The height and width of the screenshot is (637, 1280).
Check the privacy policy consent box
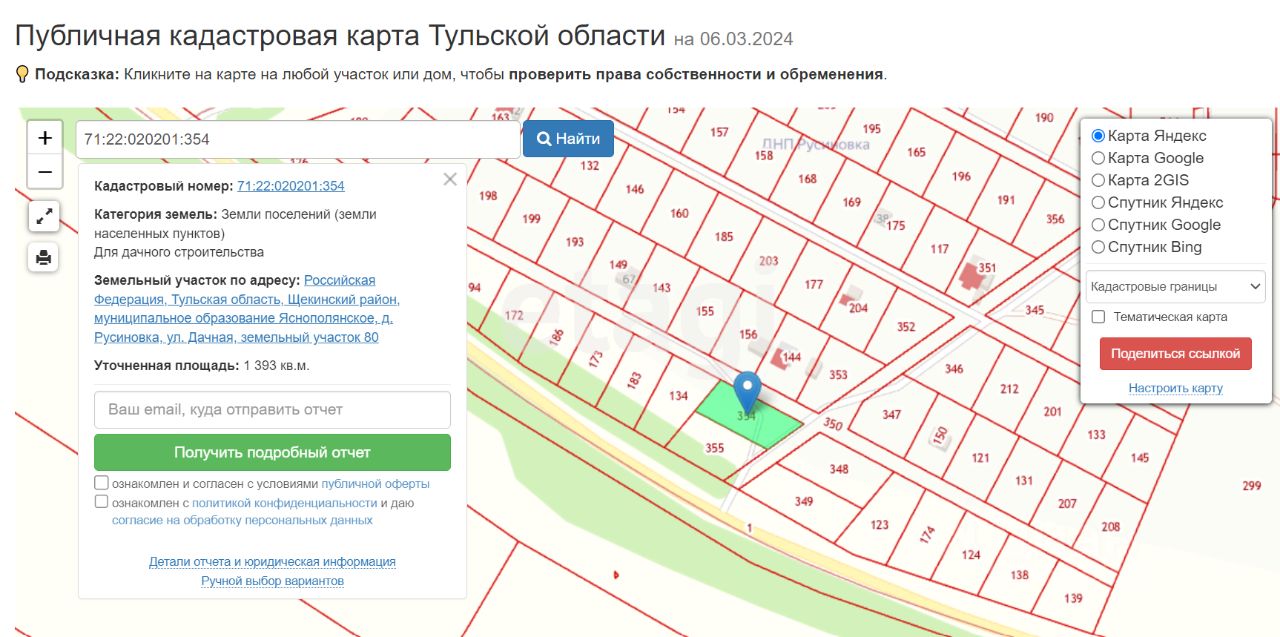(x=101, y=502)
